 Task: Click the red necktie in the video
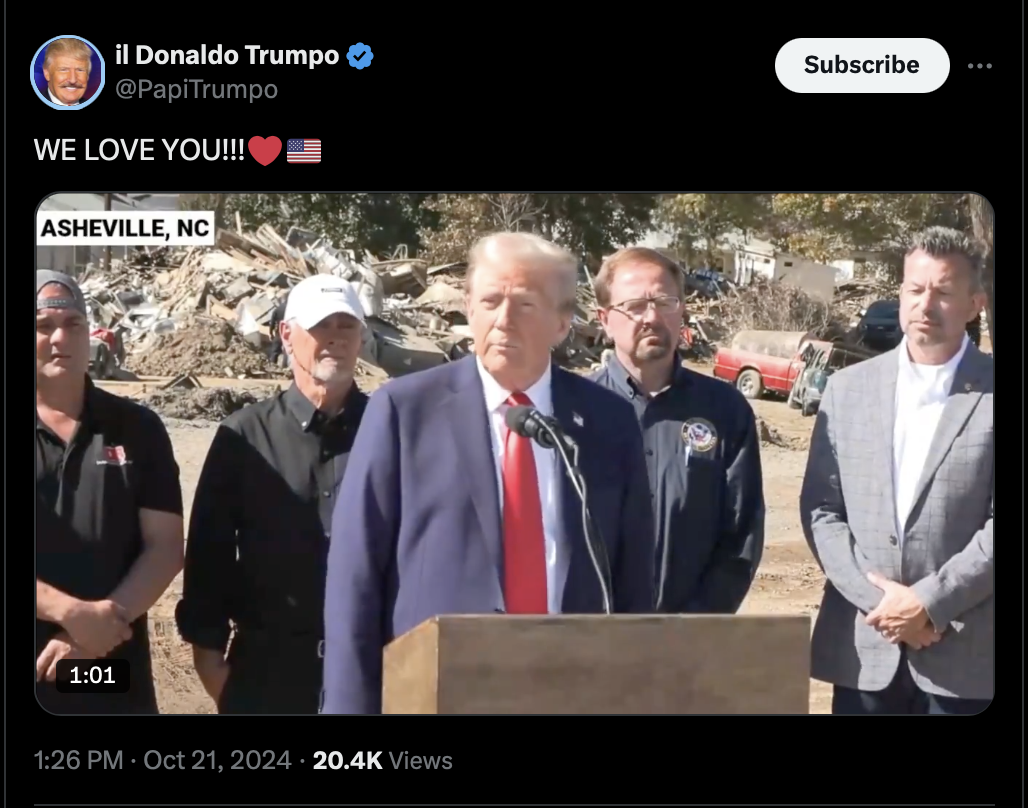click(523, 504)
